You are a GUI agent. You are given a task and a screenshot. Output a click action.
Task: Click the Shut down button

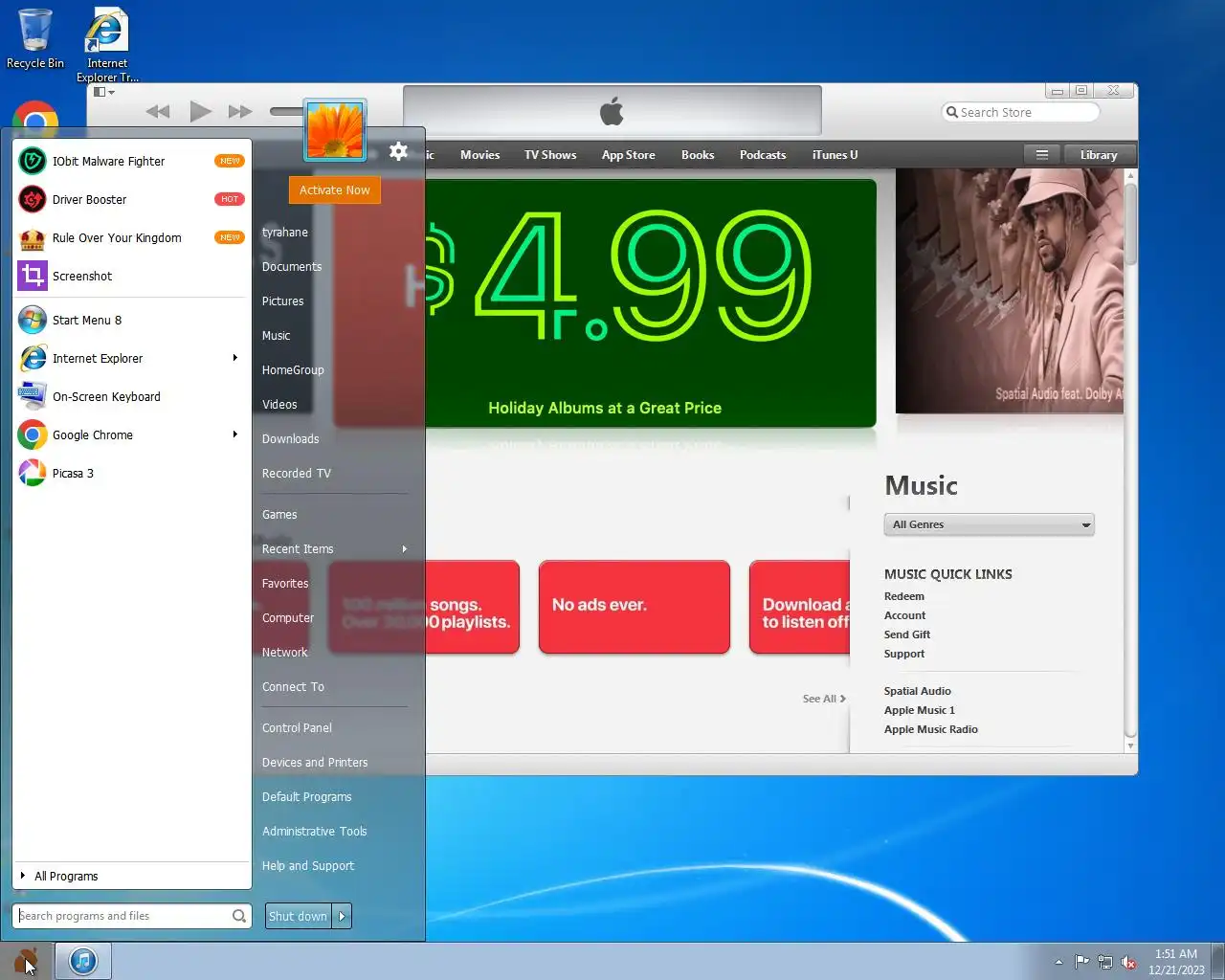(298, 916)
